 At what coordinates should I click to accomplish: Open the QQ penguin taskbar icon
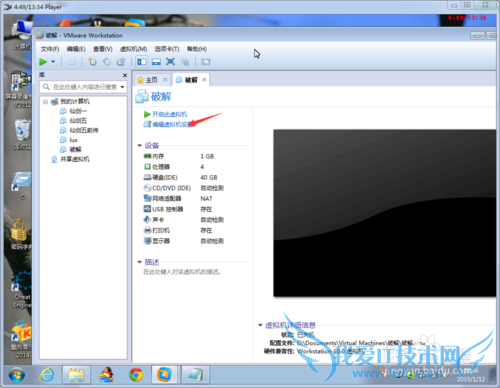pos(106,375)
